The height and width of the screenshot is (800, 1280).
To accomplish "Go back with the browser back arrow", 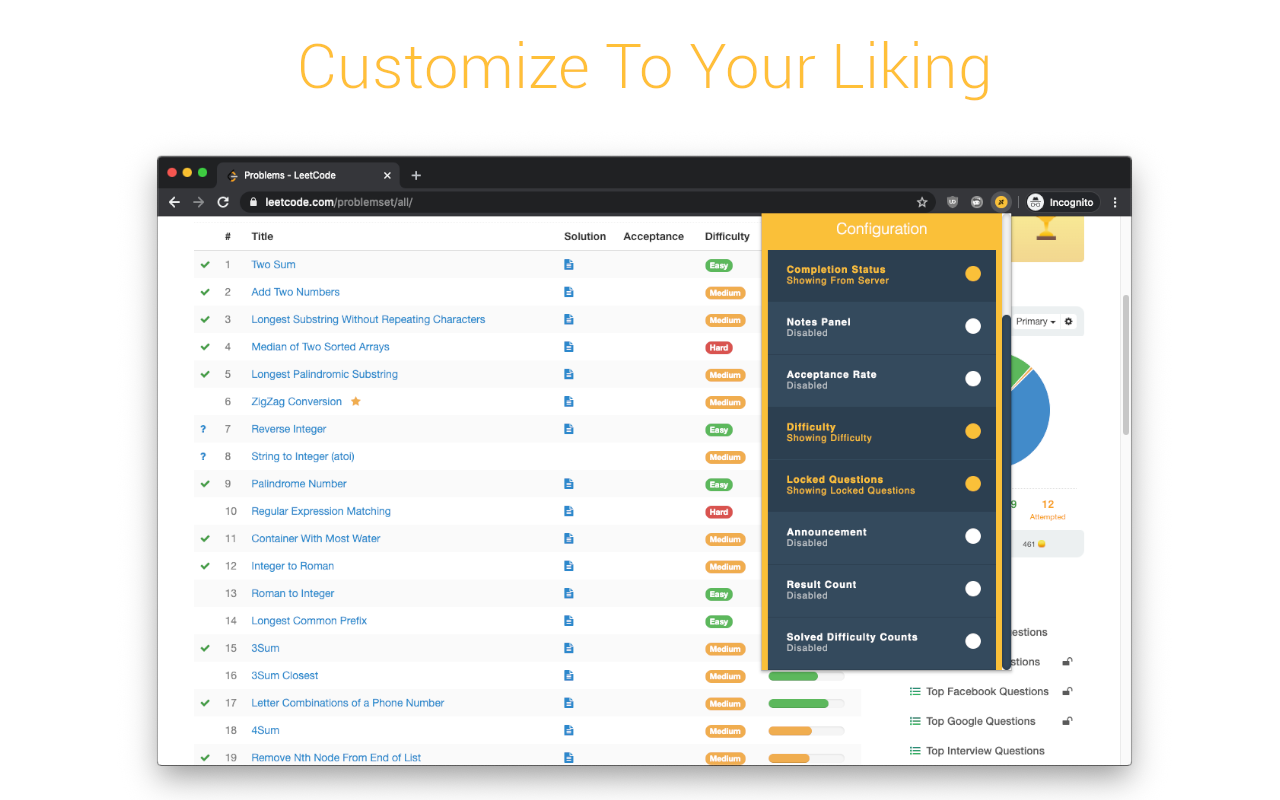I will coord(175,202).
